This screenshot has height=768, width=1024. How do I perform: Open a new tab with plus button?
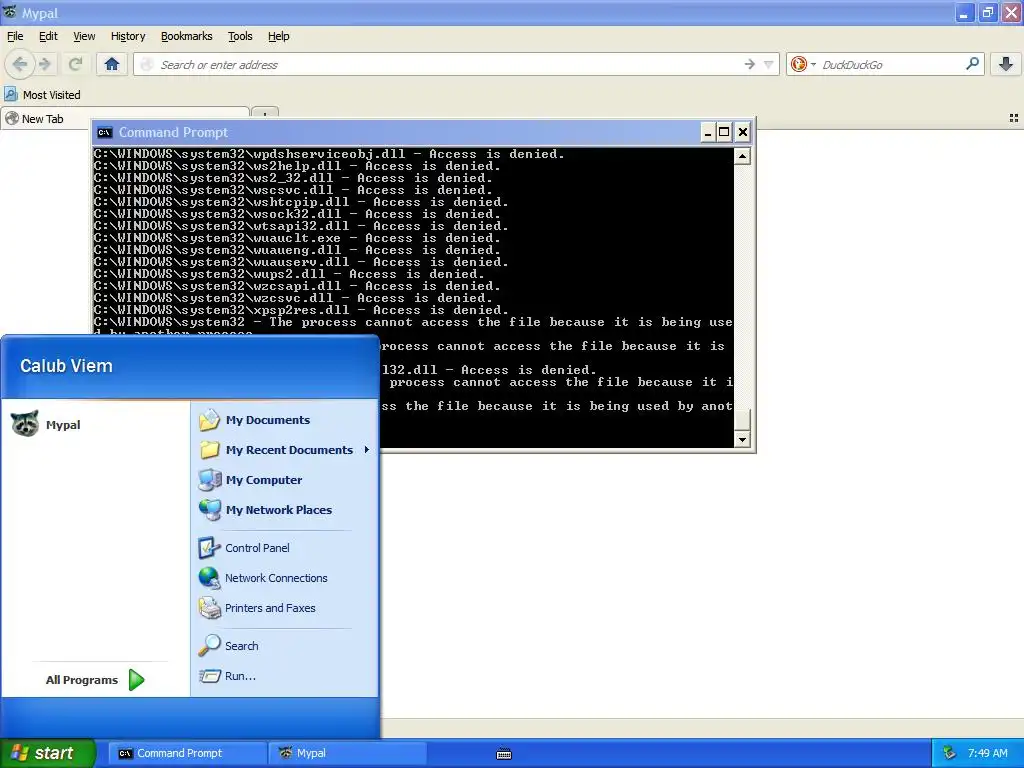point(264,114)
